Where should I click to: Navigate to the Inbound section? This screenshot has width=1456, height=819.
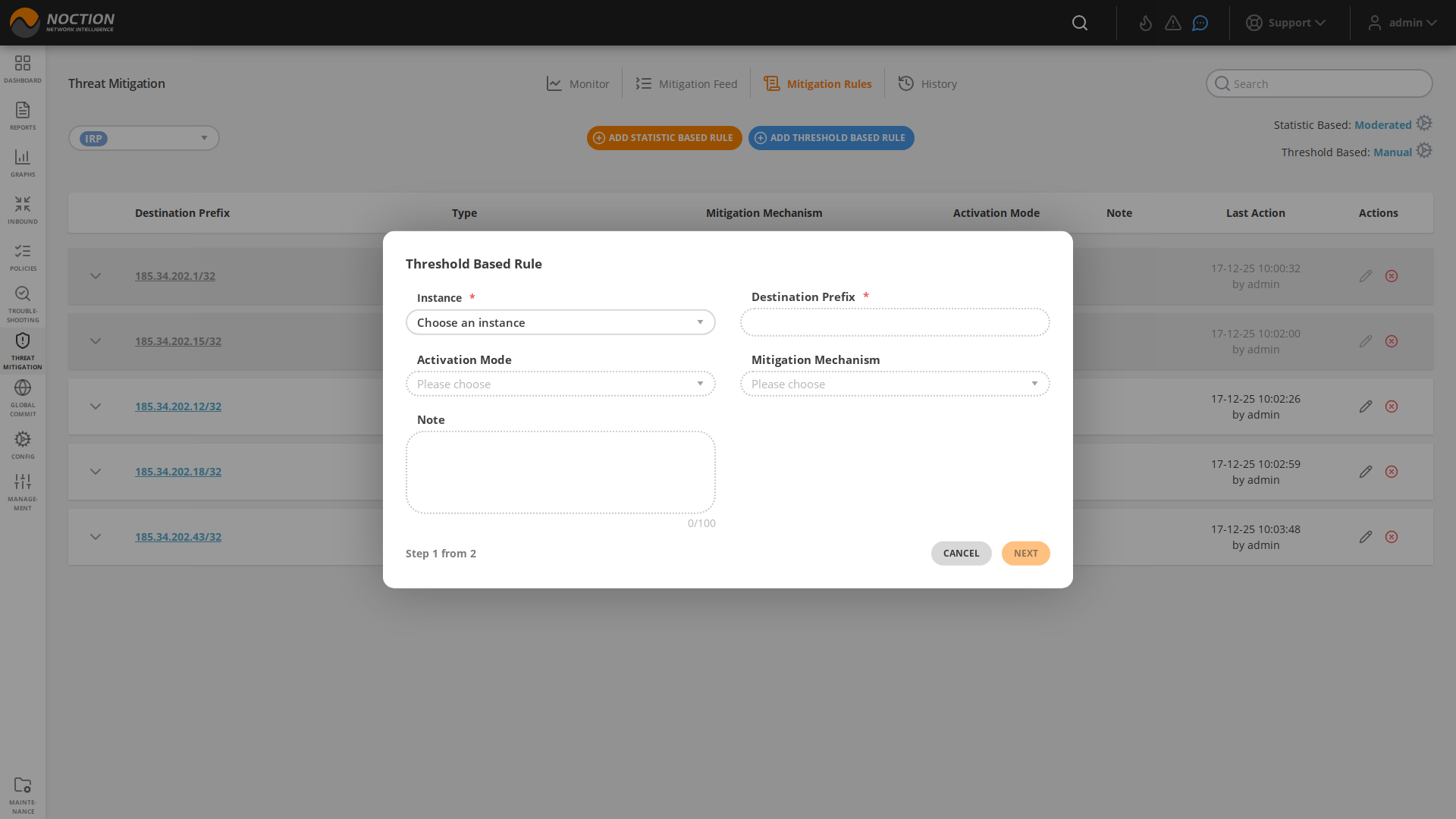click(23, 209)
